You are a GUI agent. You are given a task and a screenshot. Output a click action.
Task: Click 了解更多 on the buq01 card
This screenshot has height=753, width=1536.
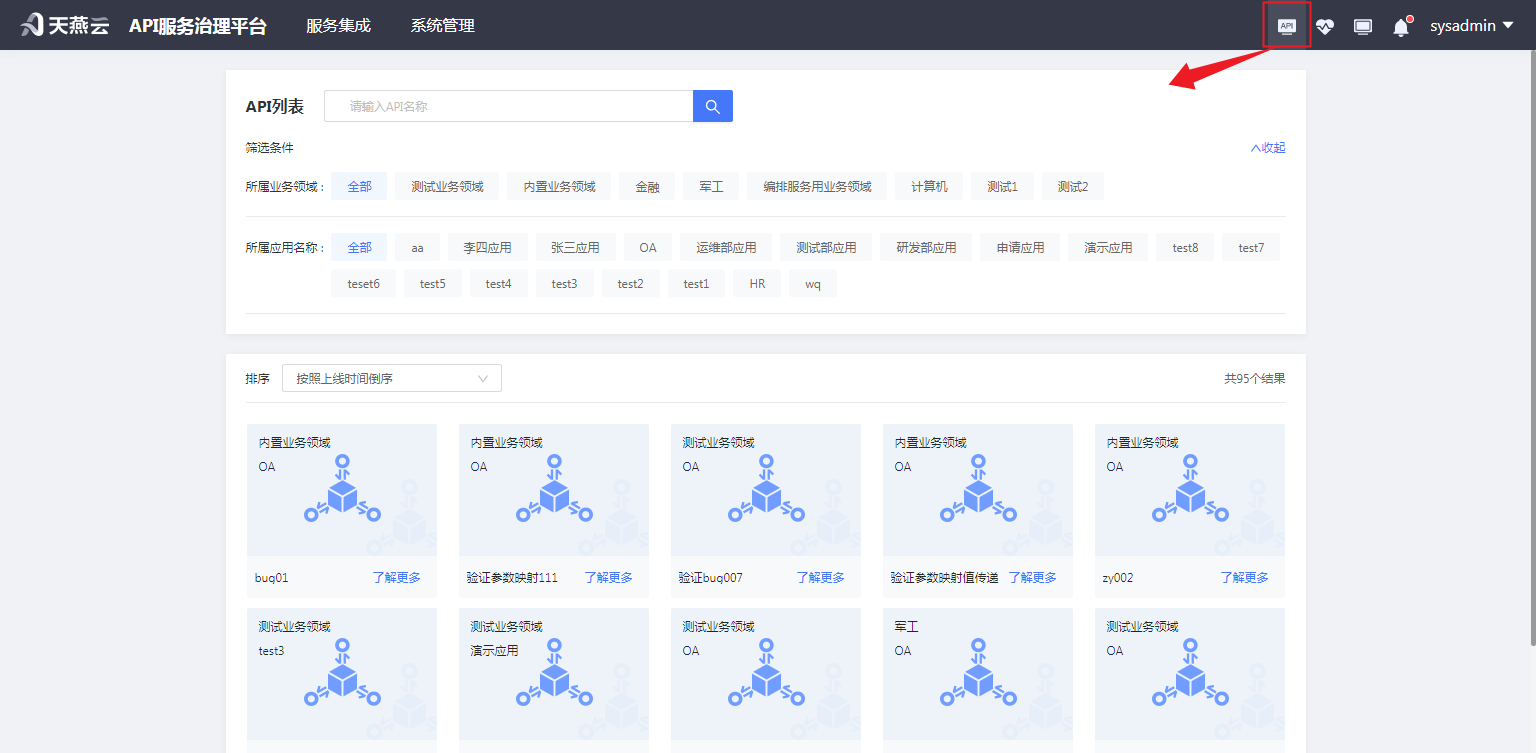396,577
